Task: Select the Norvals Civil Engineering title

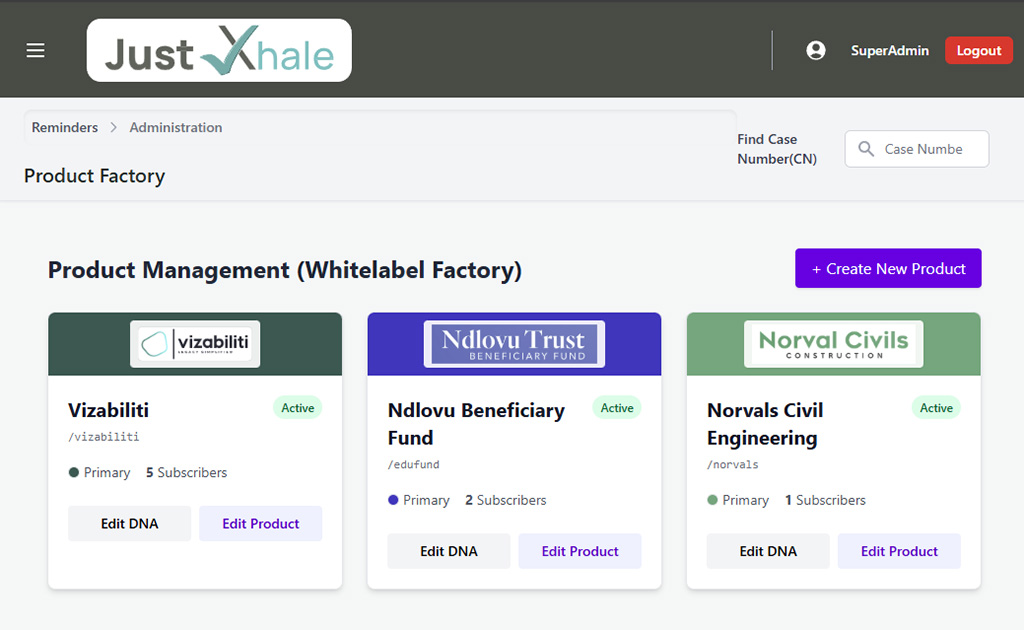Action: pos(765,424)
